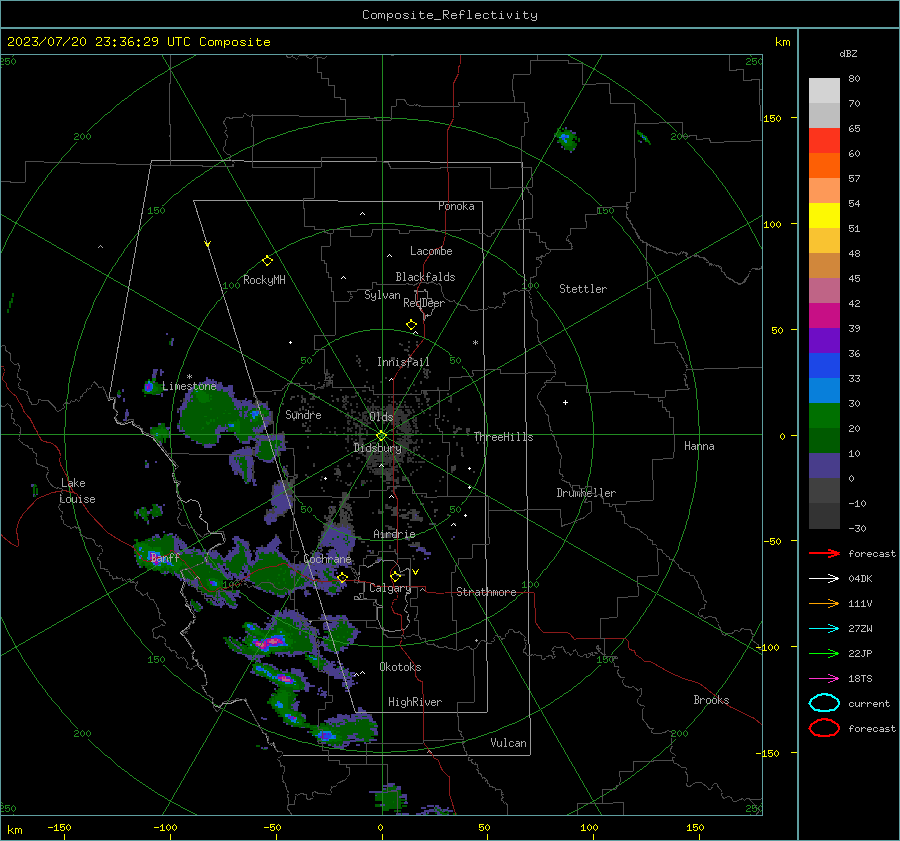Click the white 04DK arrow icon
Screen dimensions: 900x841
(x=824, y=579)
